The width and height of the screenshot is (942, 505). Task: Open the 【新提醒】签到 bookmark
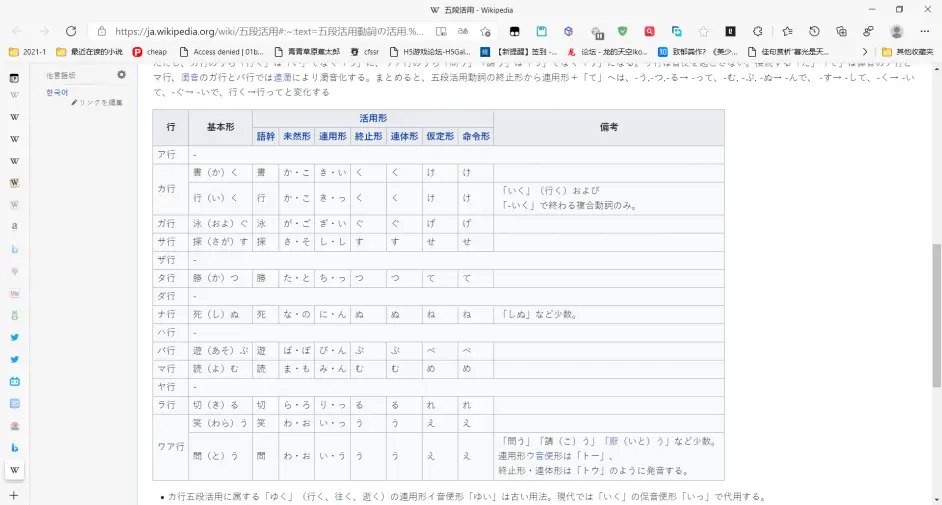519,52
